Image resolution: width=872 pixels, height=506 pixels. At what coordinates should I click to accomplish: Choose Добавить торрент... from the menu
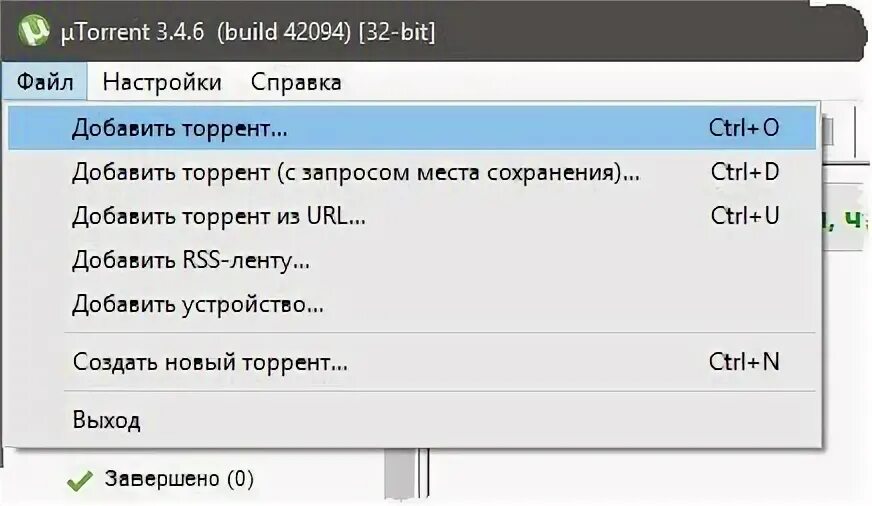click(x=412, y=128)
